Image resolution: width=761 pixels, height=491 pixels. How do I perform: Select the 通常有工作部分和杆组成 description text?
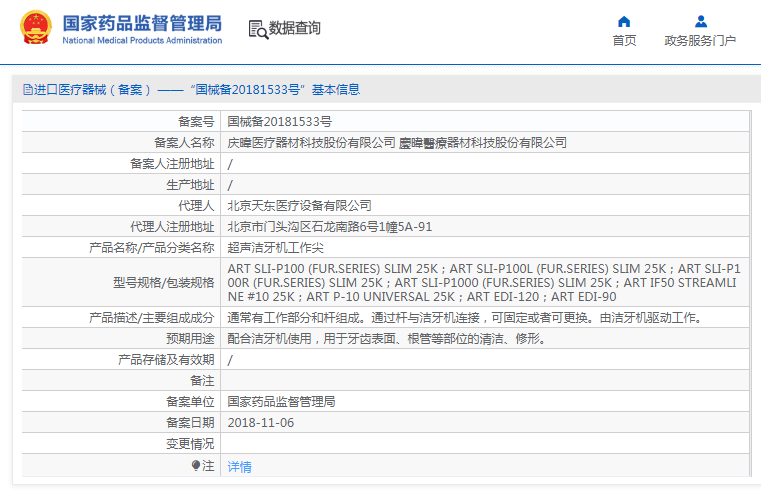click(464, 318)
